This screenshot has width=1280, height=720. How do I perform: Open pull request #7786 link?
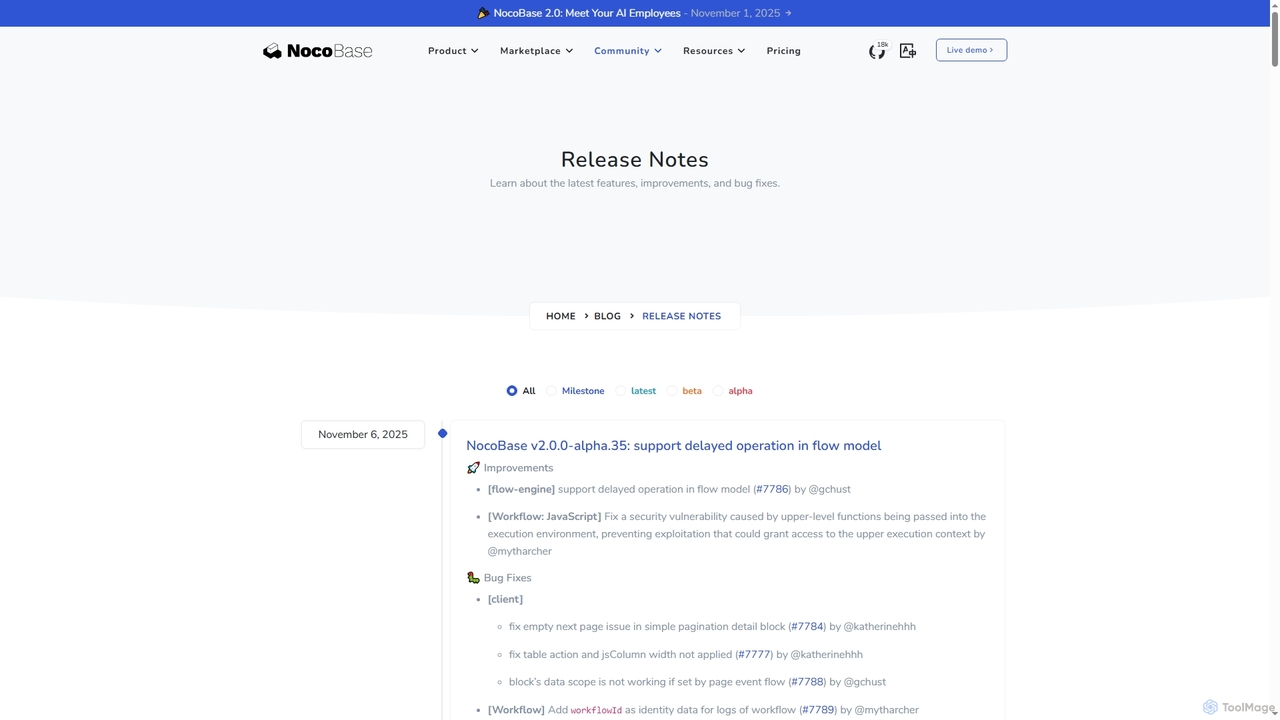(772, 489)
